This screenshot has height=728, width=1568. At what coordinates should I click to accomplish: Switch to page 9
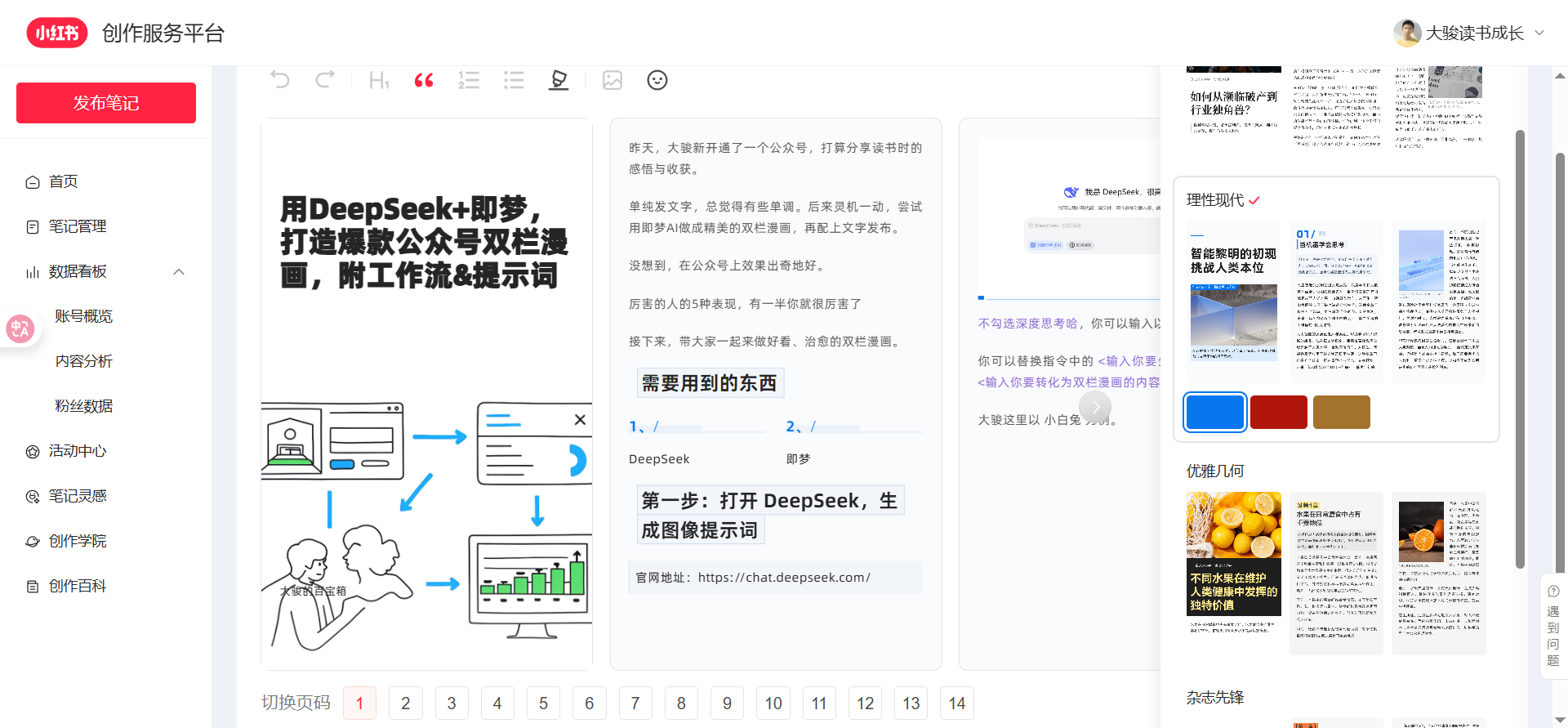(727, 703)
